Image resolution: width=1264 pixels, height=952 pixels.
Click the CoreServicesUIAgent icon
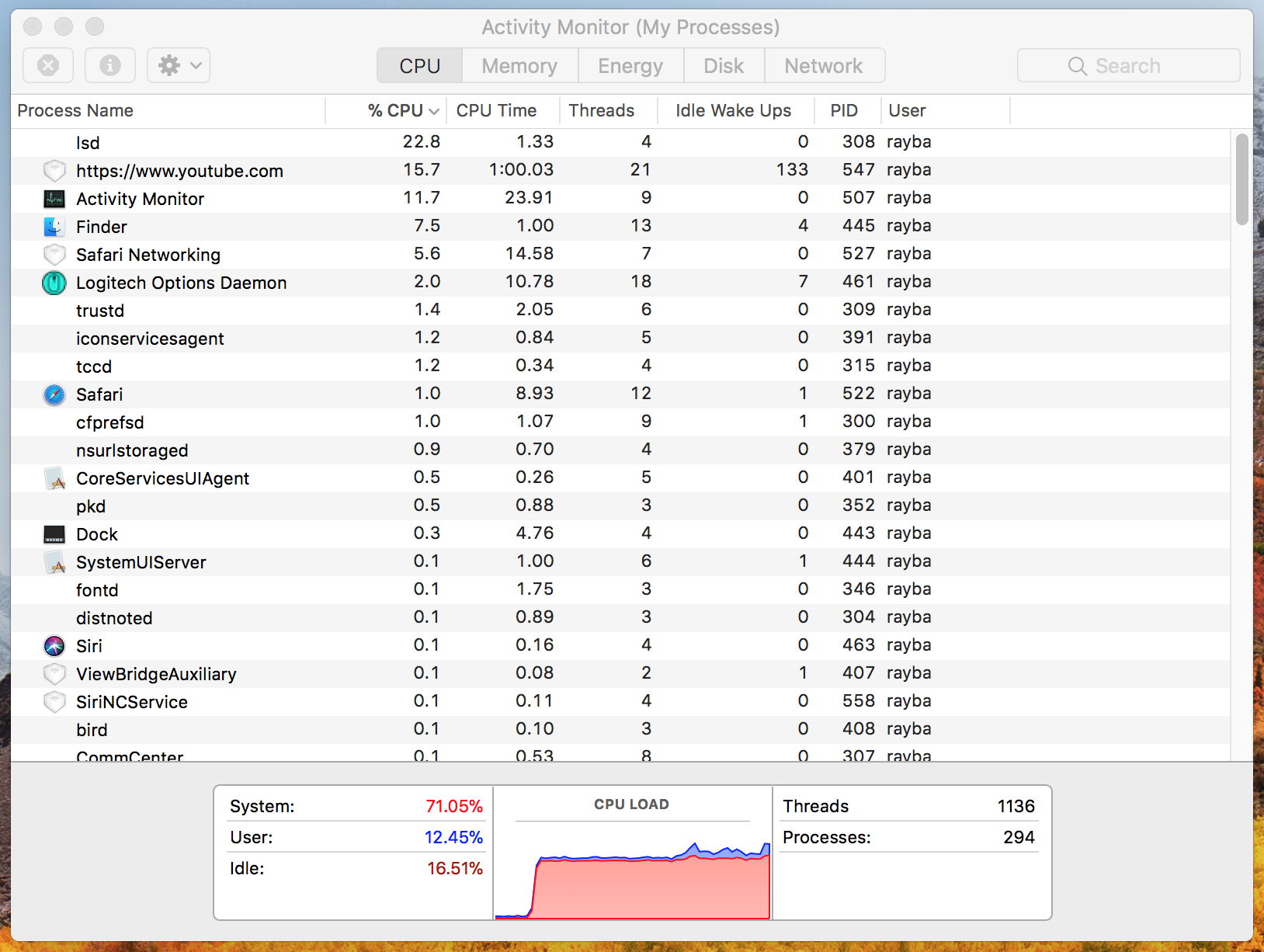[54, 478]
